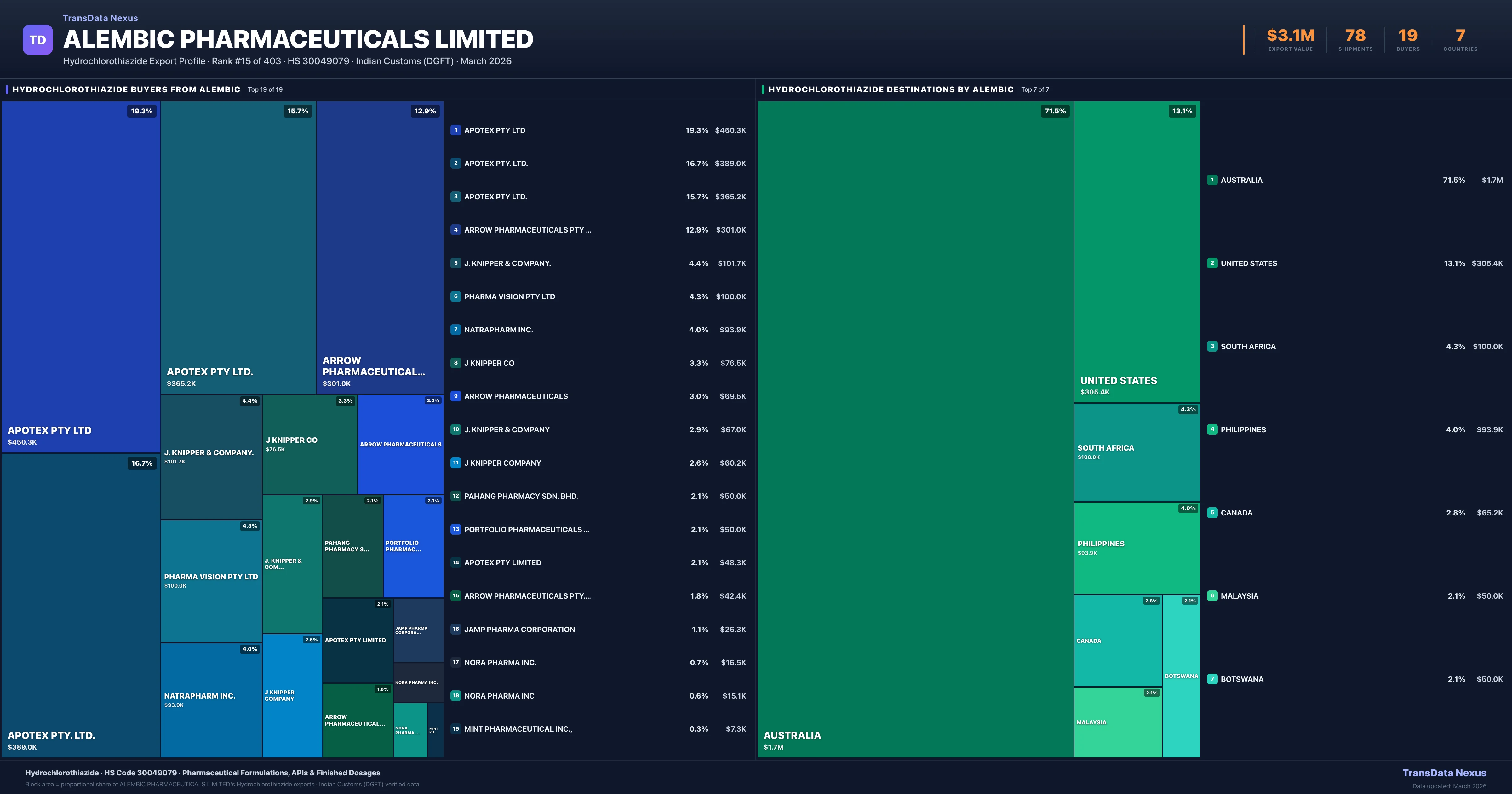Click rank badge 1 beside APOTEX PTY LTD
Screen dimensions: 1512x794
455,130
